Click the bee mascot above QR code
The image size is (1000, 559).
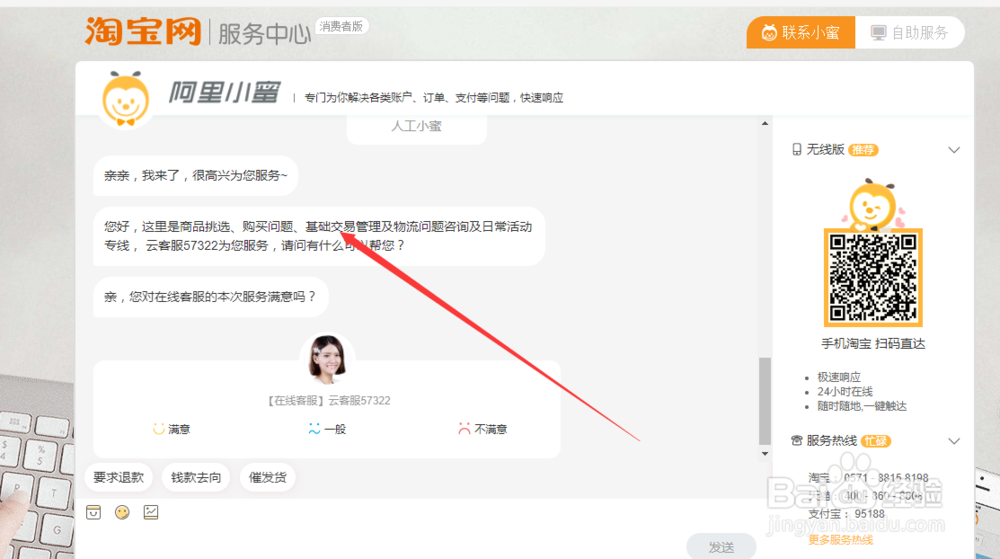click(x=873, y=204)
